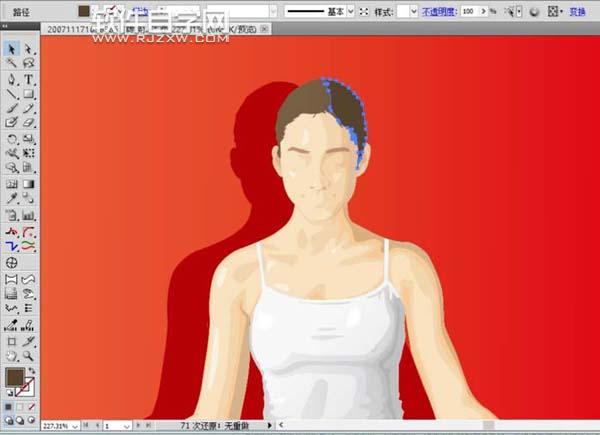The width and height of the screenshot is (600, 435).
Task: Switch to the open document tab
Action: click(x=70, y=31)
